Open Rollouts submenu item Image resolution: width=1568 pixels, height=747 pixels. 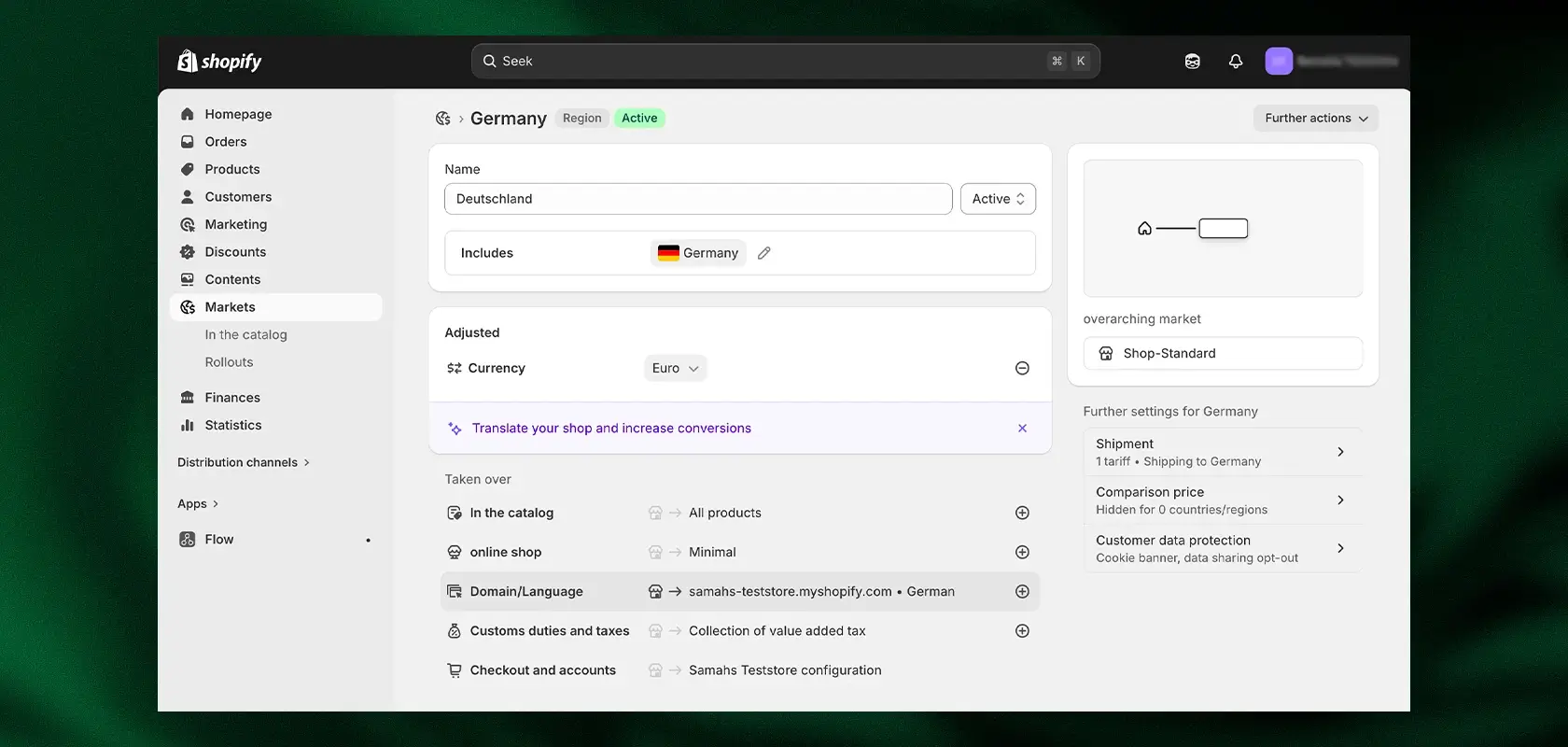pyautogui.click(x=230, y=362)
